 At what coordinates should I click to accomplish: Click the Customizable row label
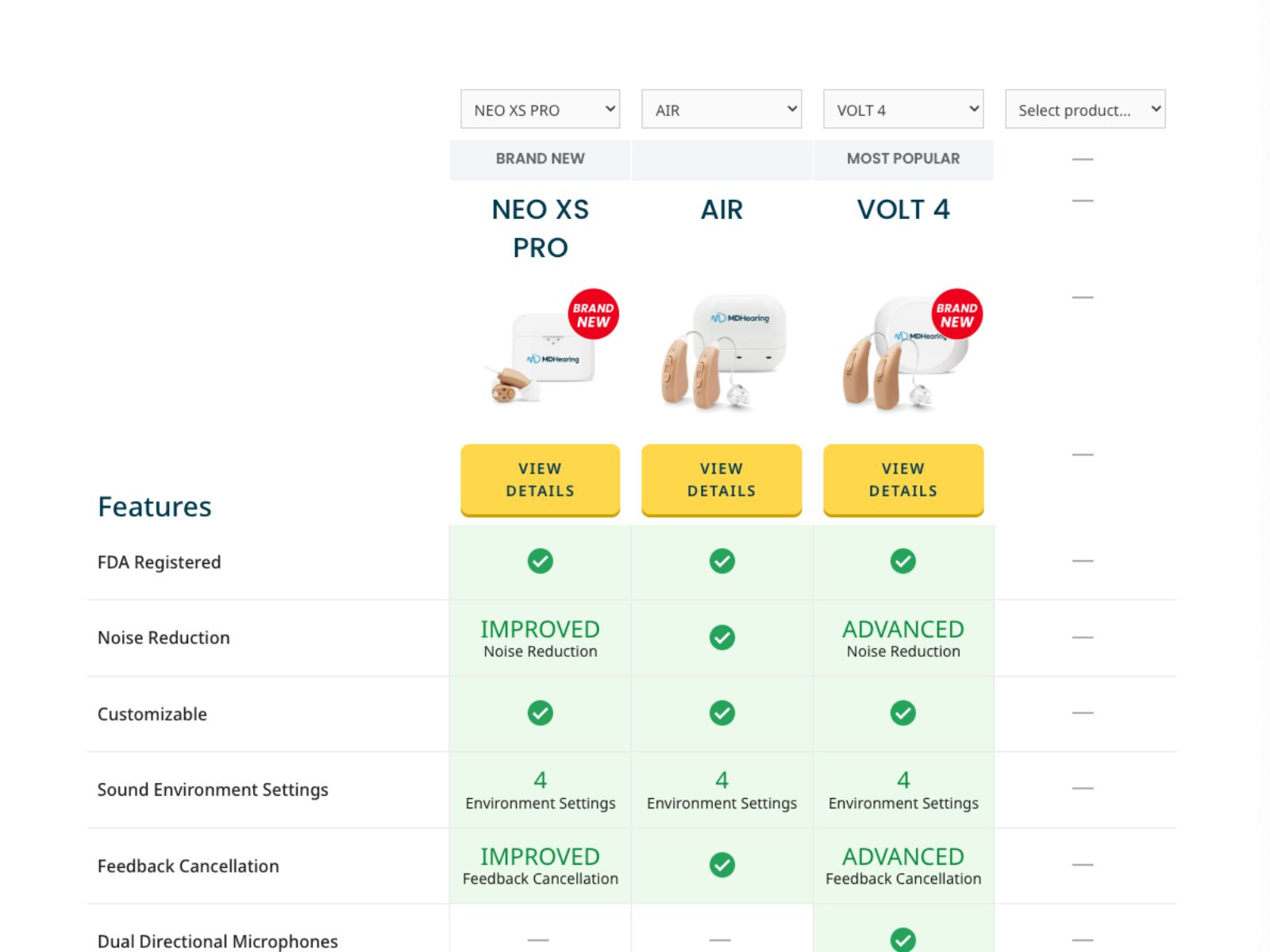pyautogui.click(x=152, y=714)
